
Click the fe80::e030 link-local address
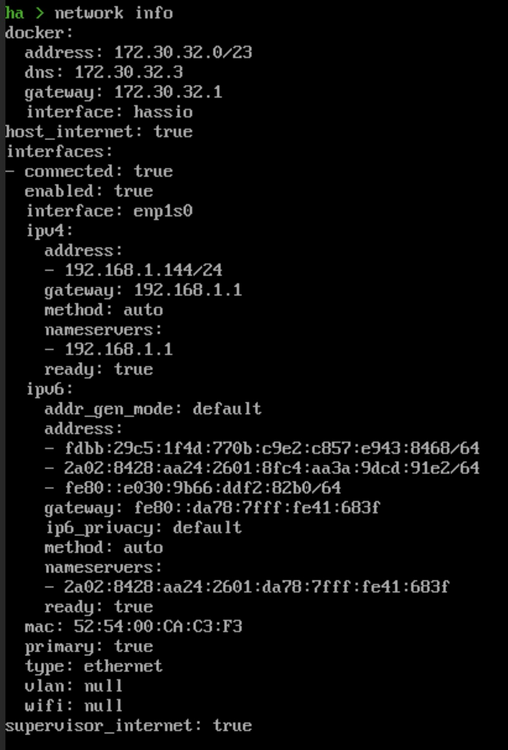click(203, 488)
